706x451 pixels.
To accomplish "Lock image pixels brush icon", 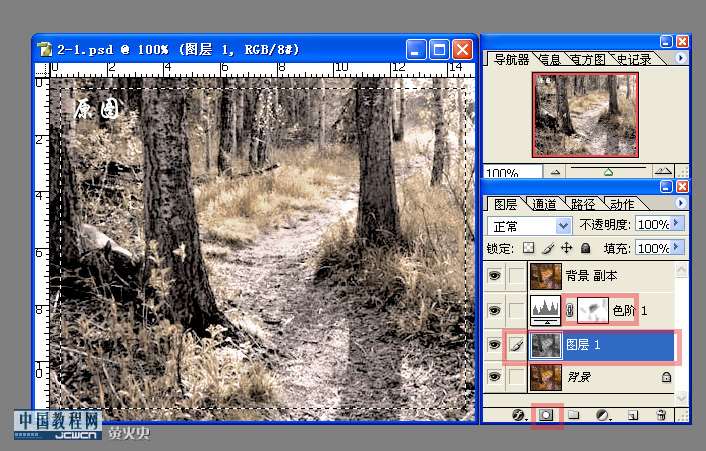I will pos(548,248).
